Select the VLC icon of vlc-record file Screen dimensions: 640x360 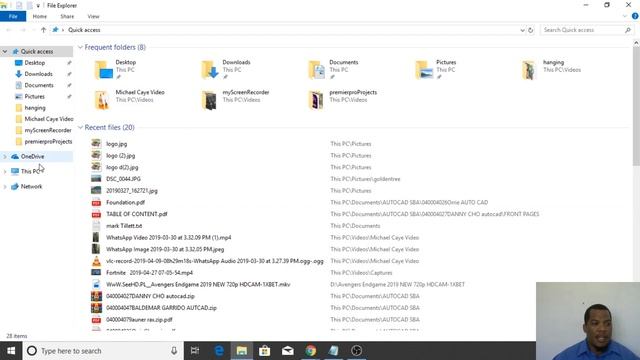coord(96,261)
